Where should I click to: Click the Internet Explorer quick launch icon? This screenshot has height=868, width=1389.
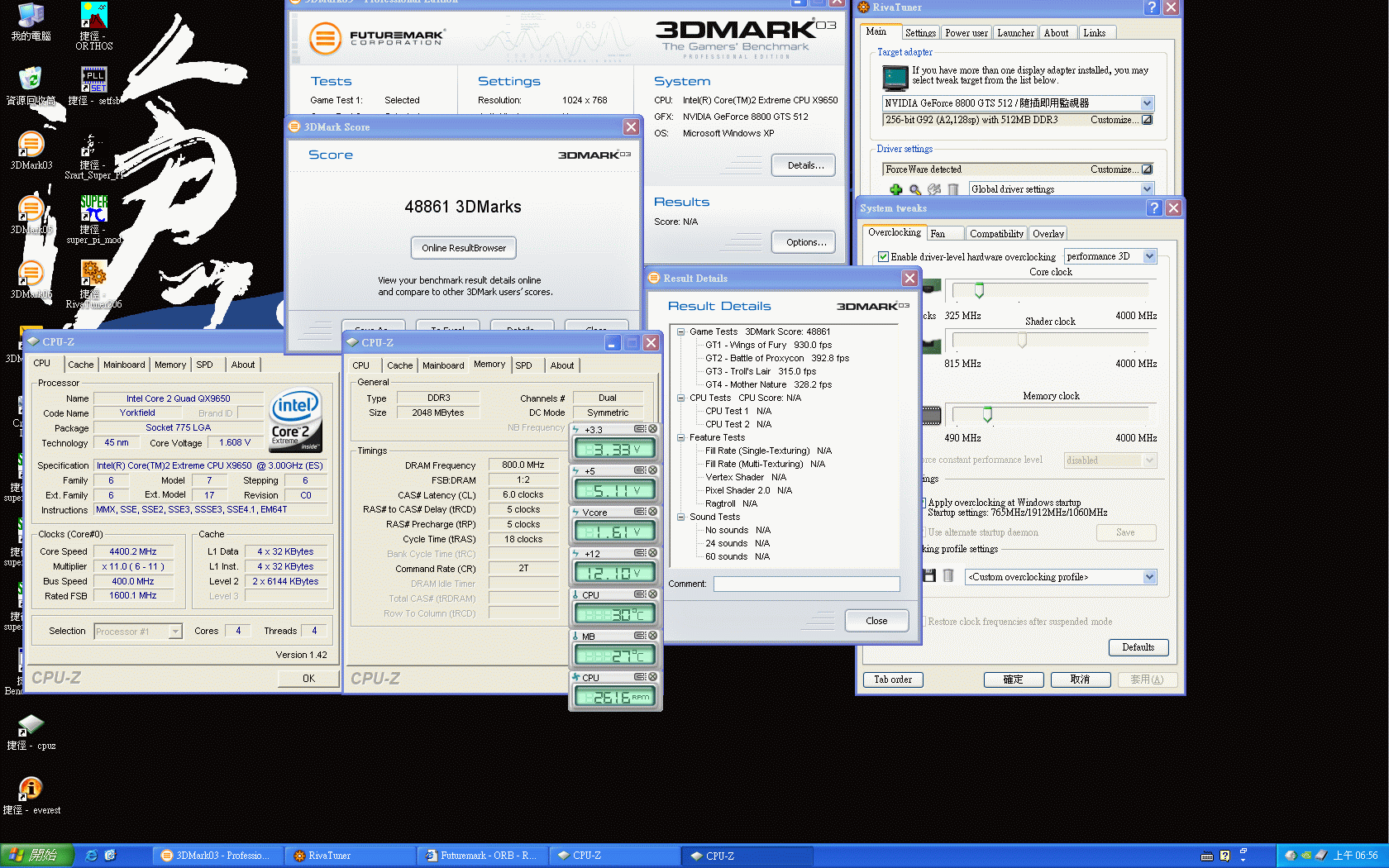coord(91,856)
